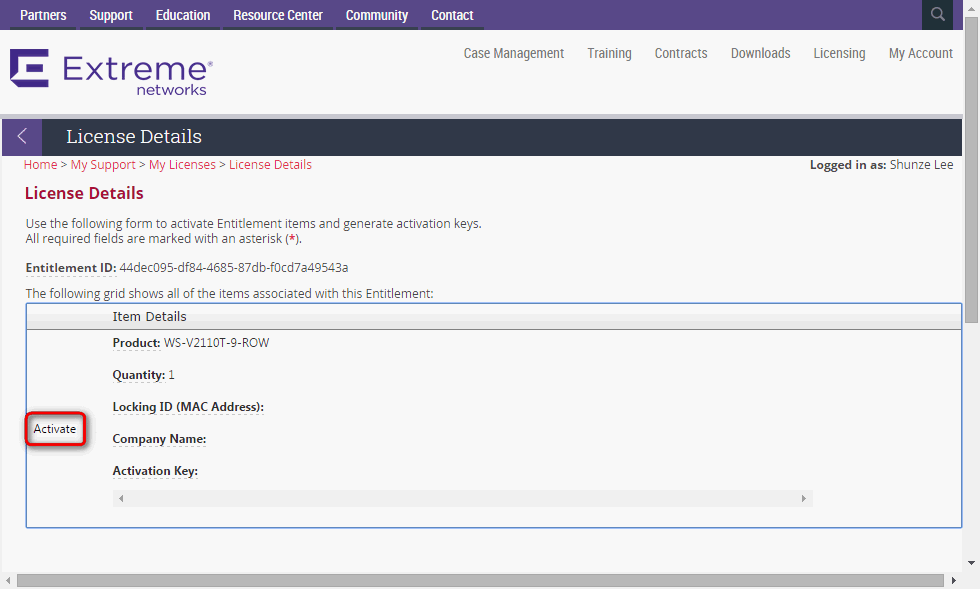Click the page horizontal scrollbar thumb
The width and height of the screenshot is (980, 589).
tap(480, 580)
